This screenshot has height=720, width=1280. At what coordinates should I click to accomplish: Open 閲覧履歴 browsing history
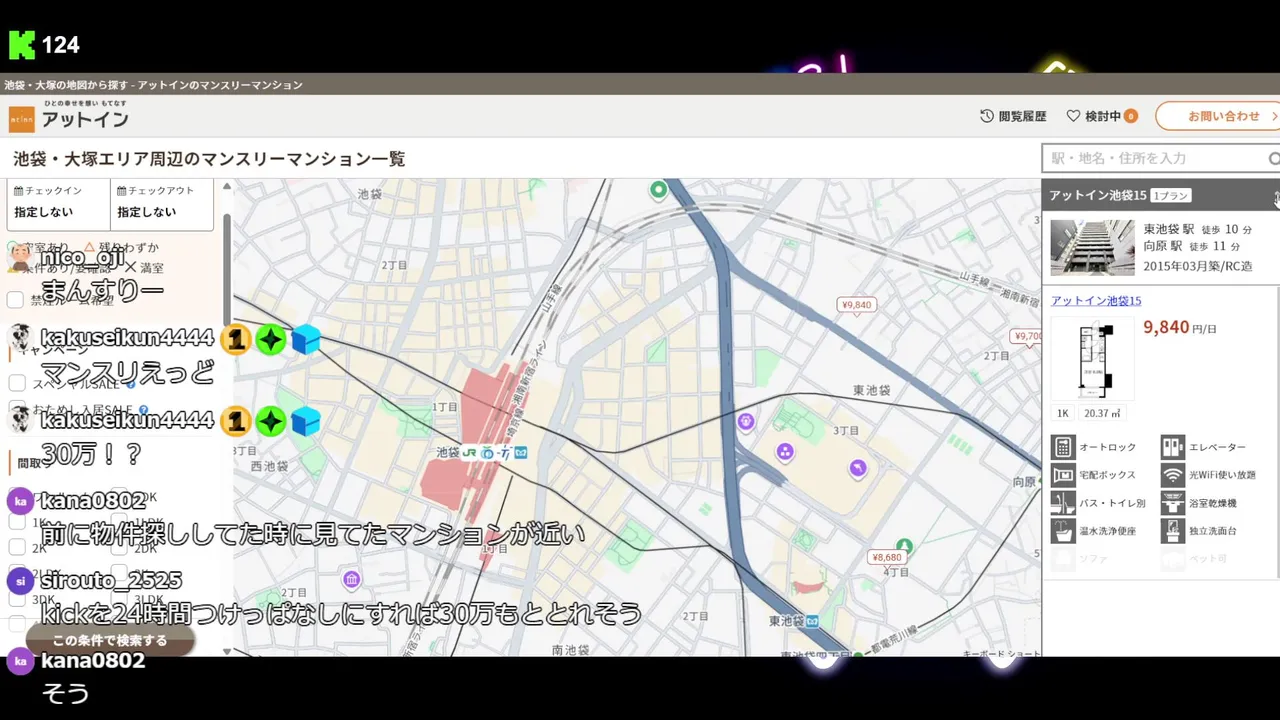pos(1013,116)
